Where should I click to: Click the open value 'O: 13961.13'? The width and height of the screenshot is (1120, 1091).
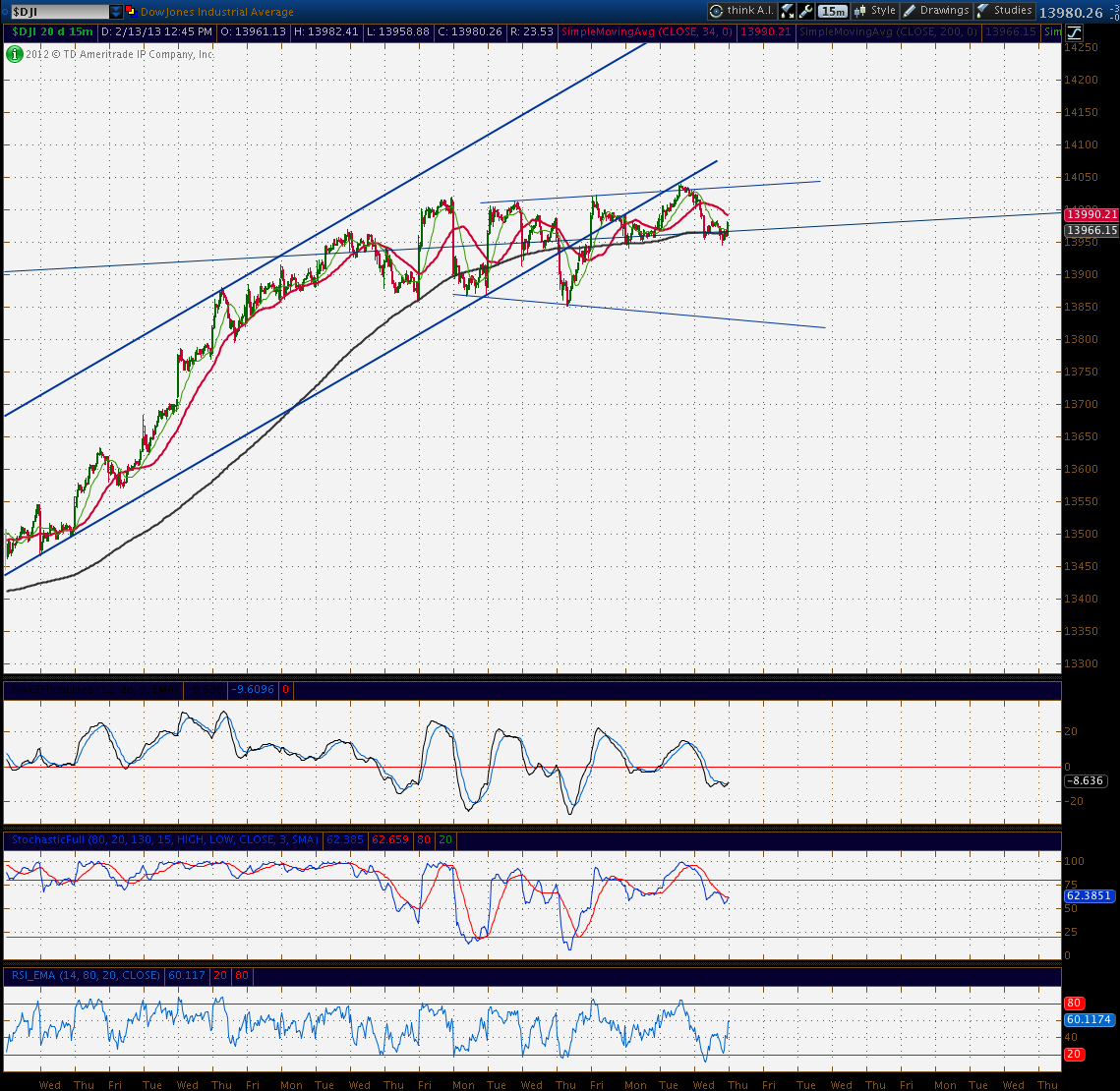click(253, 31)
